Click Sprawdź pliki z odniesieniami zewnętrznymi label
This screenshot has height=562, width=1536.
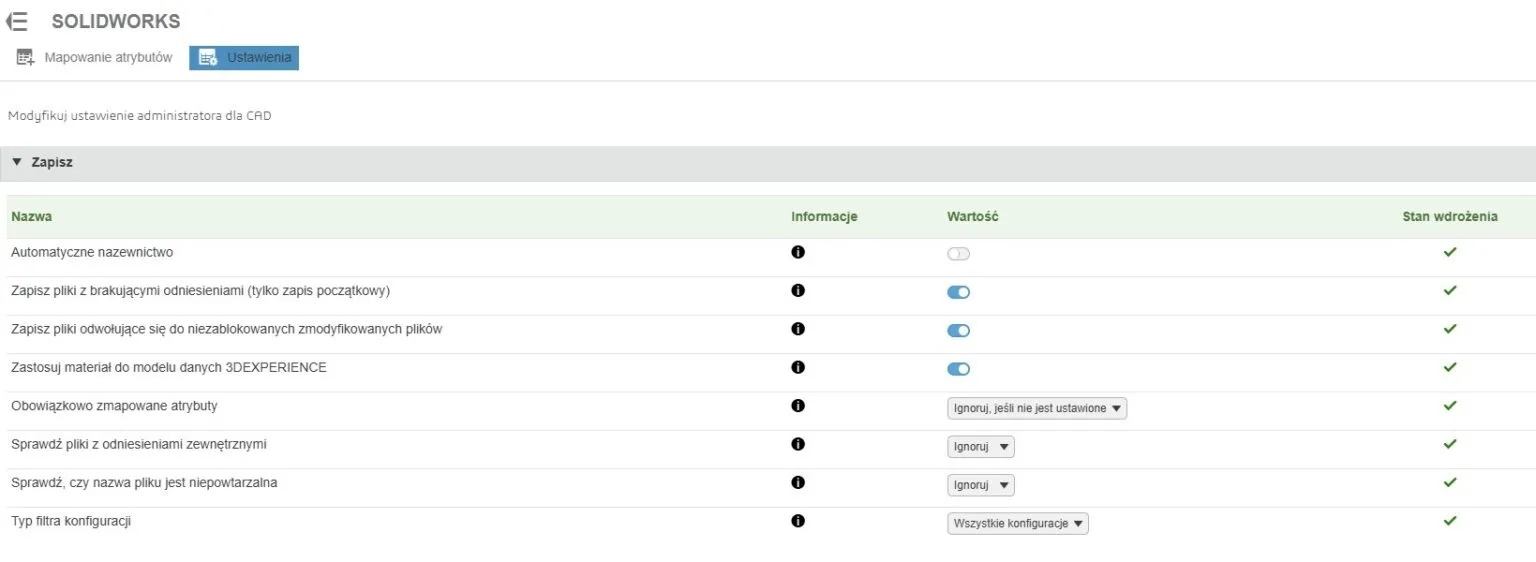[139, 444]
